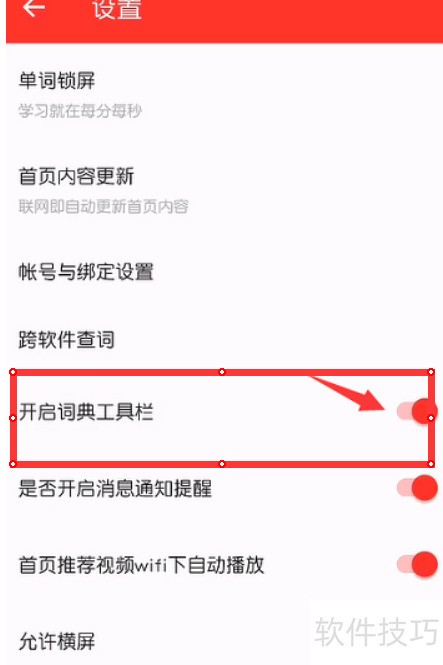
Task: Disable the 是否开启消息通知提醒 switch
Action: [417, 488]
